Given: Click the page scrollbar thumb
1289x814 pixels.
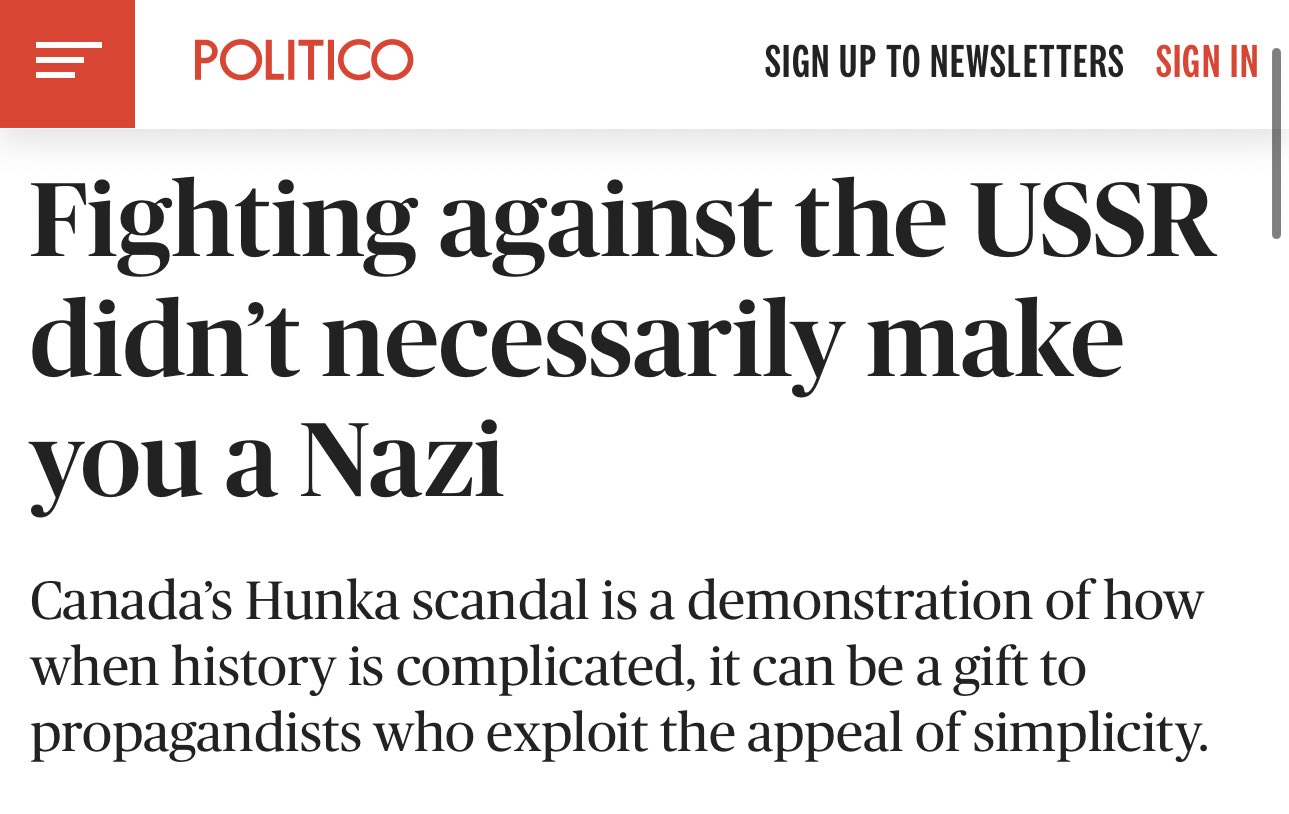Looking at the screenshot, I should point(1276,143).
